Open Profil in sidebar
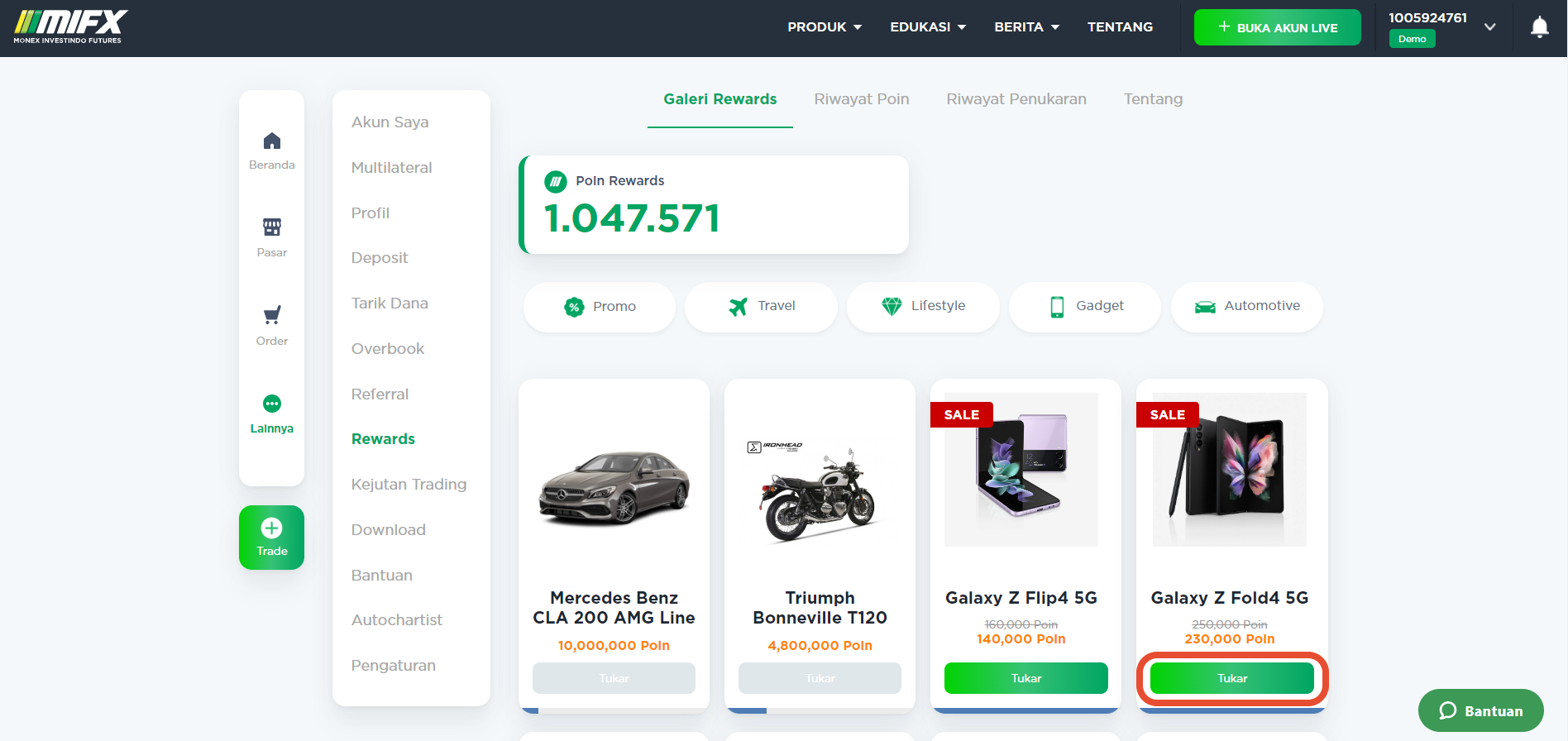This screenshot has width=1568, height=741. [370, 213]
